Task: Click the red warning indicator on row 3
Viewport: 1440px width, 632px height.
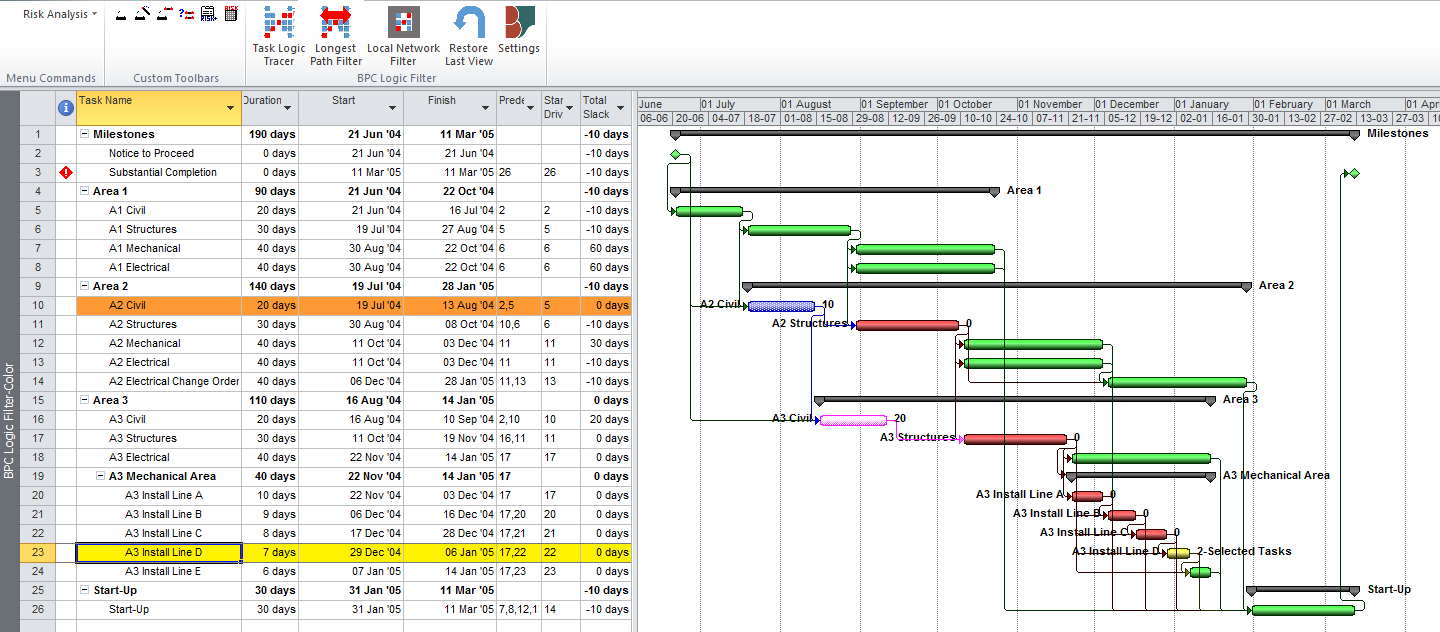Action: coord(66,172)
